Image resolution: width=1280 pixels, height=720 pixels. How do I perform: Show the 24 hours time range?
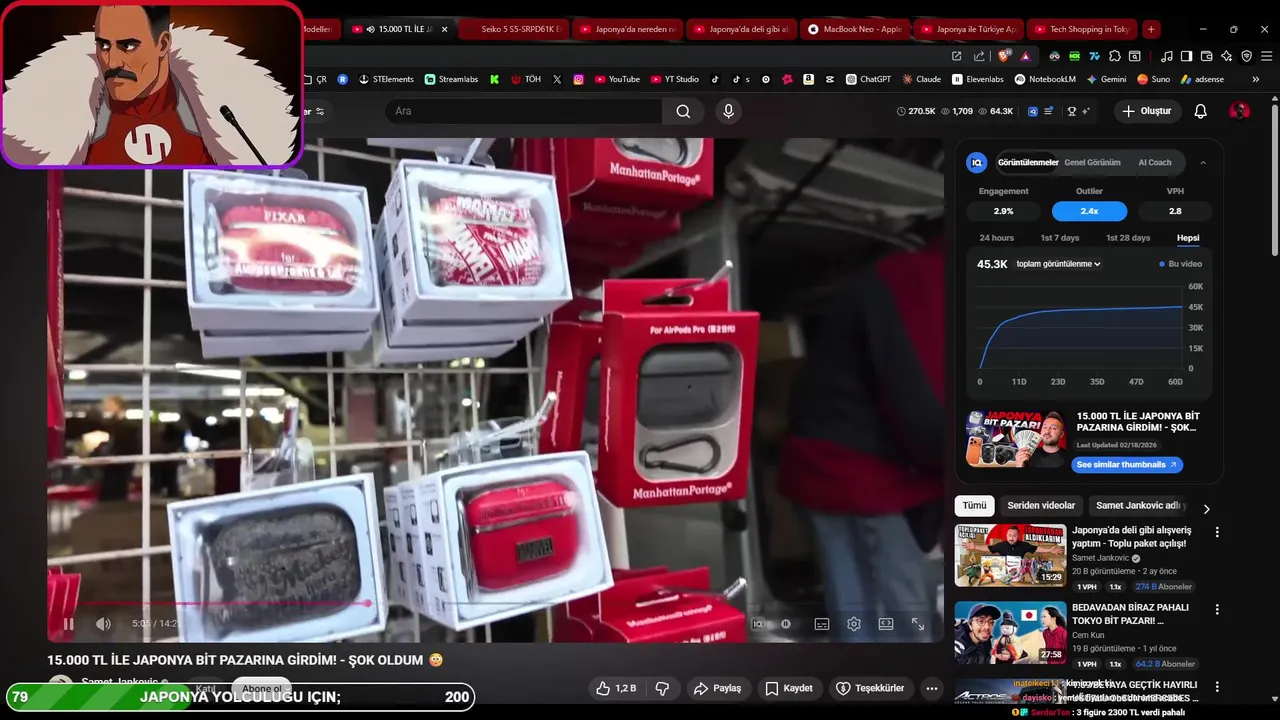tap(996, 238)
